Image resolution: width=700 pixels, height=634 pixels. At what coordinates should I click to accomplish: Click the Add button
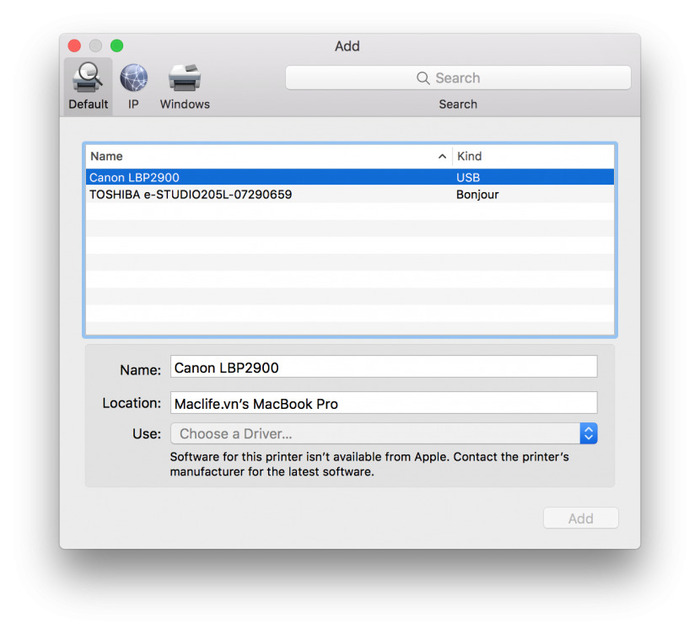pos(580,518)
